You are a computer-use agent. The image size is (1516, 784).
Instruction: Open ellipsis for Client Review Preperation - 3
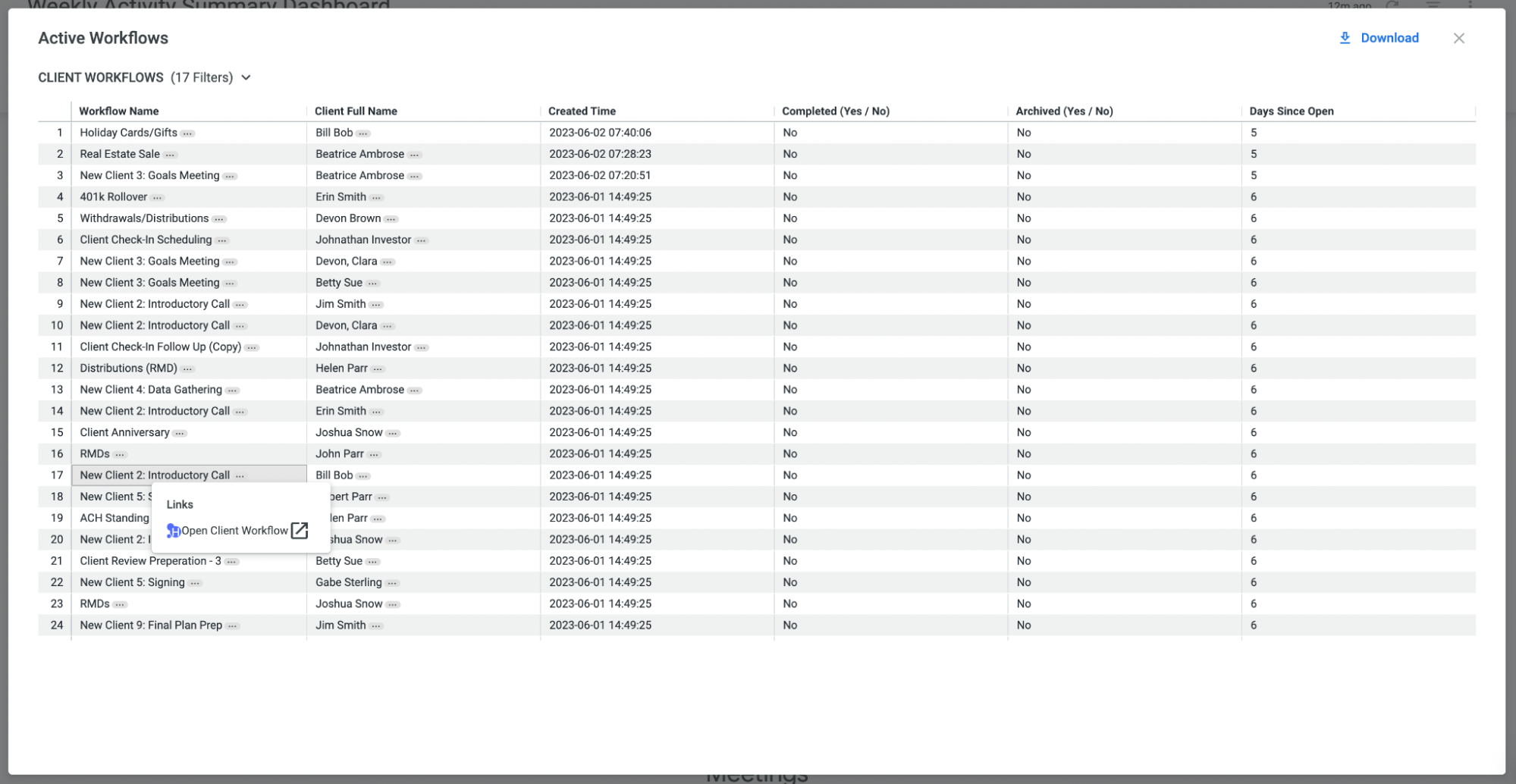pos(231,562)
